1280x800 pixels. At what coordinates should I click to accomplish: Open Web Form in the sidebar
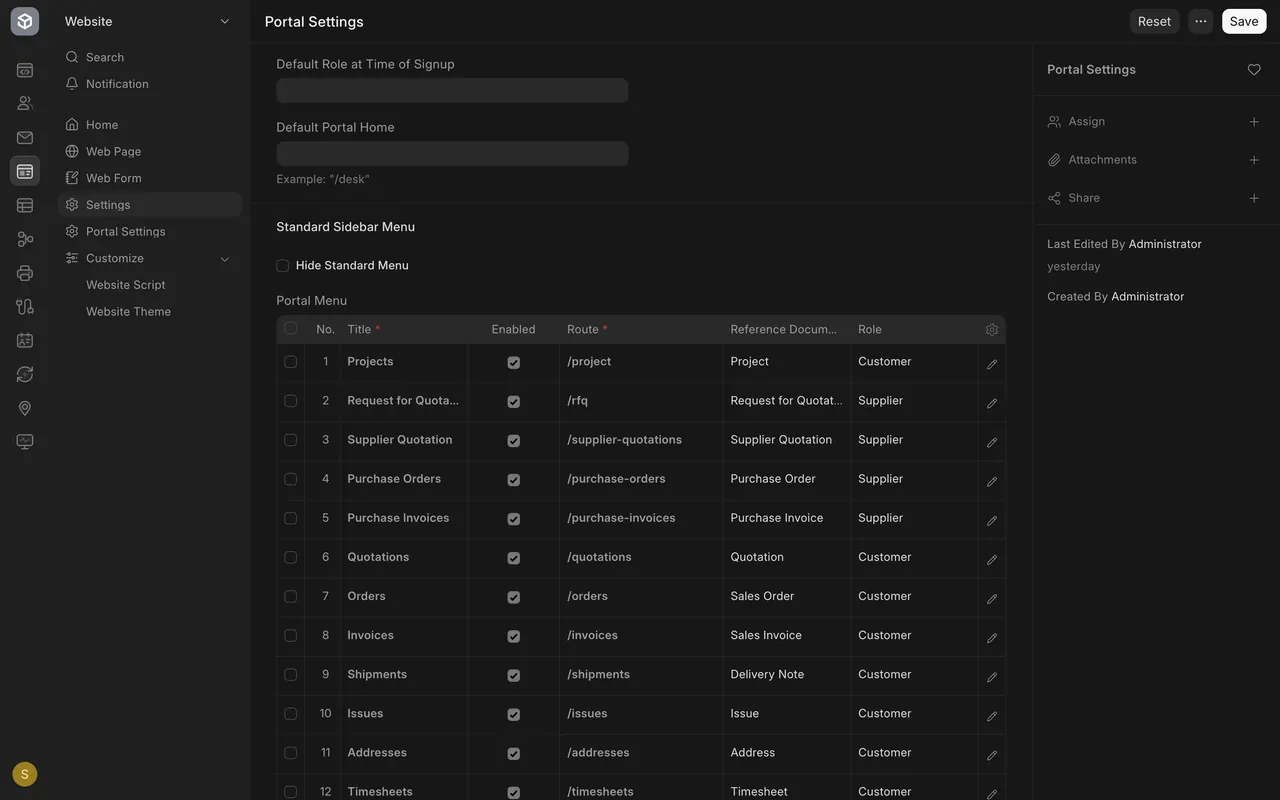coord(150,178)
